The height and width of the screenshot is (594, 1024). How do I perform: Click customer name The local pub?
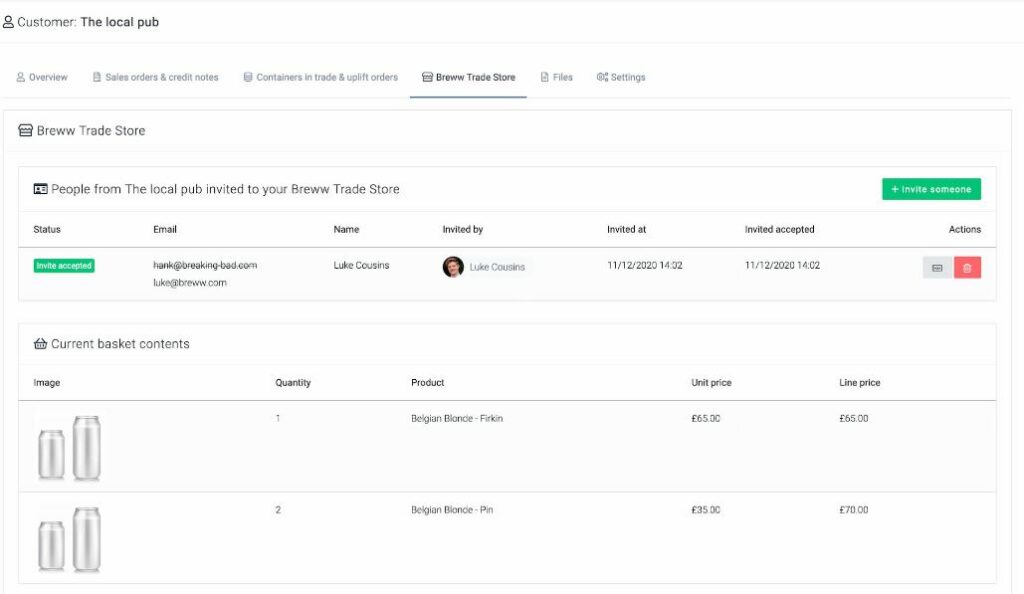120,22
